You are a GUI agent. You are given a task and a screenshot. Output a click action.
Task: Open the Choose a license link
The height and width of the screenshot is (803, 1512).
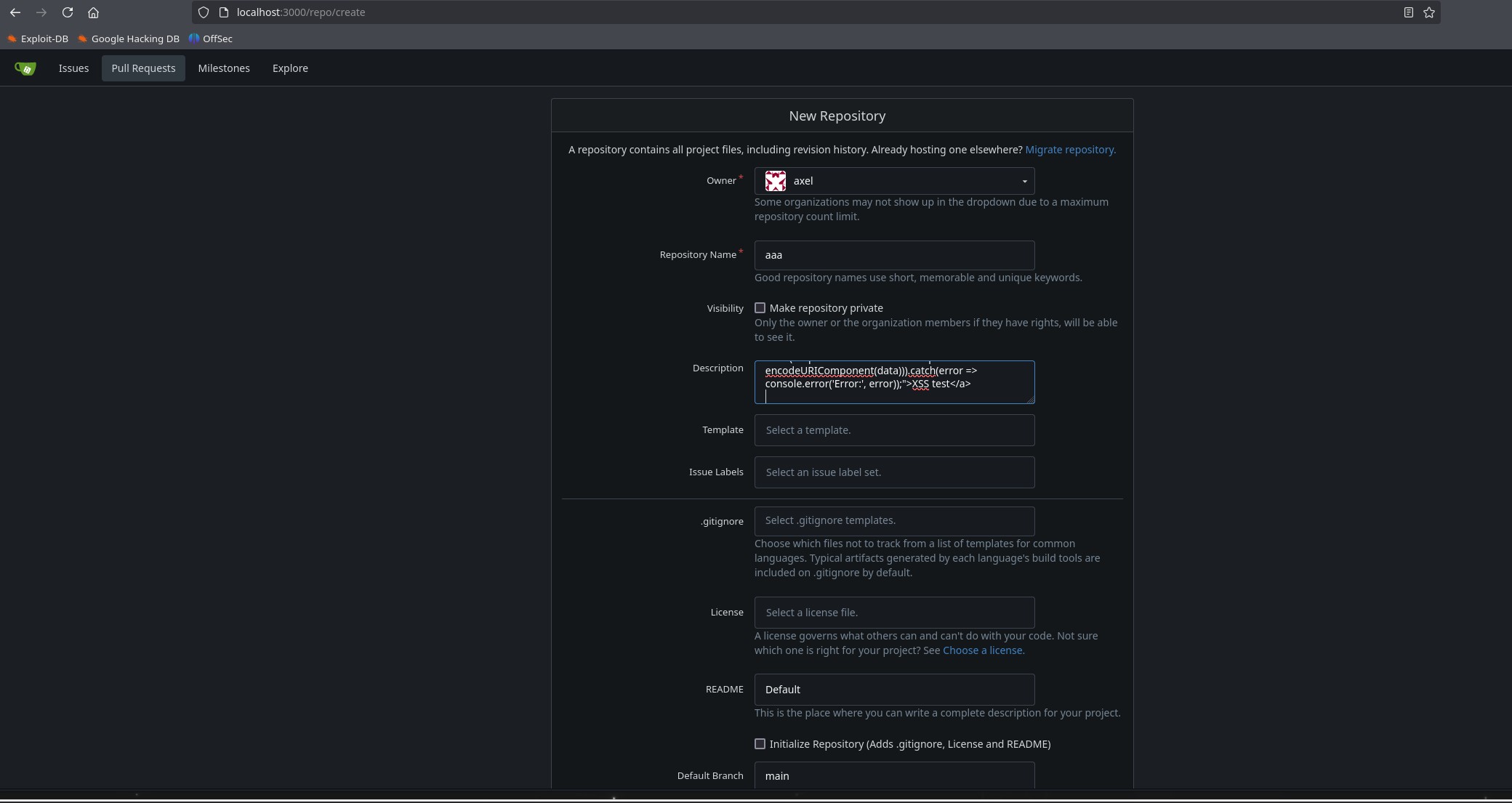[x=983, y=650]
